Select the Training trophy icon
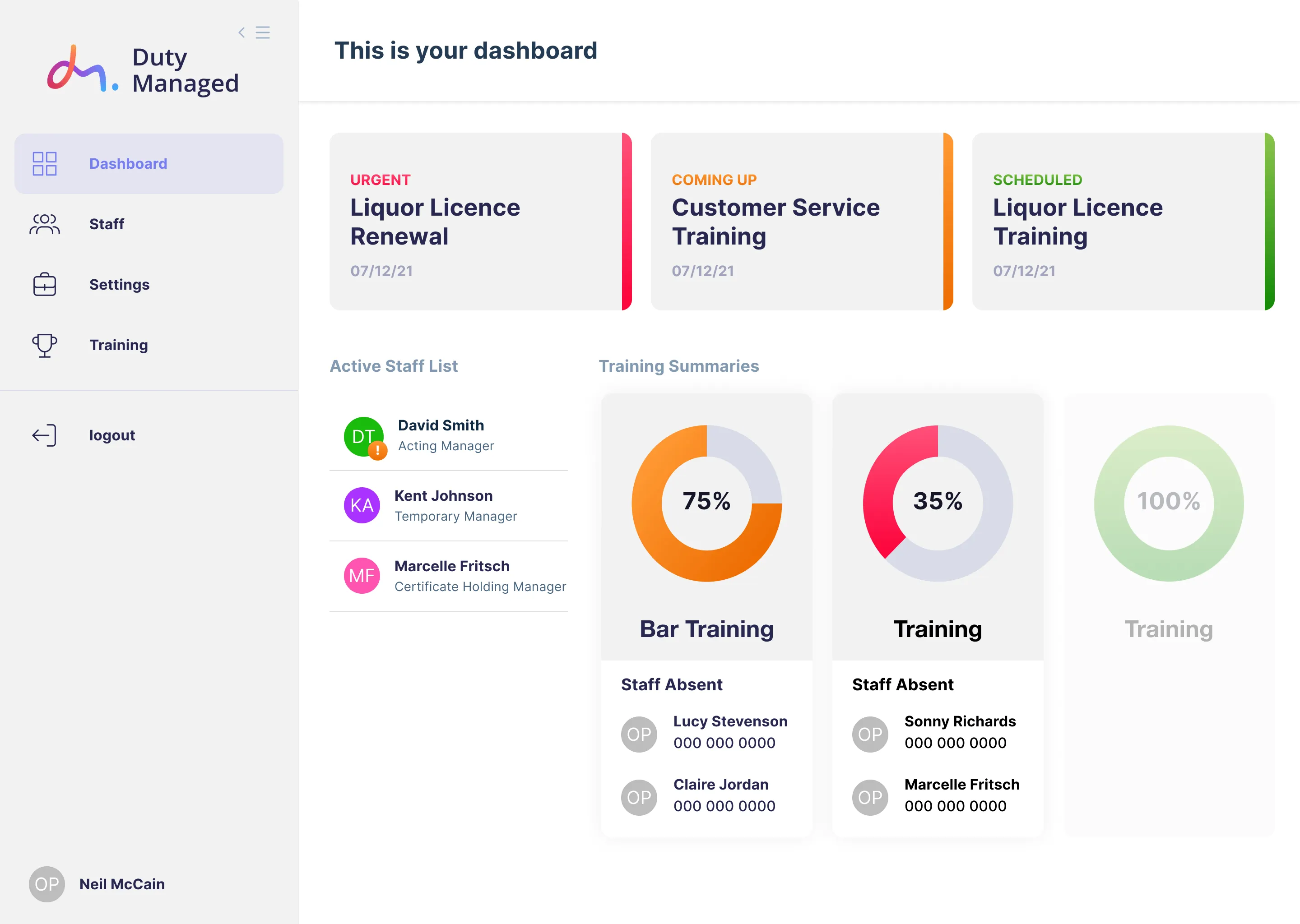The width and height of the screenshot is (1300, 924). click(x=45, y=345)
